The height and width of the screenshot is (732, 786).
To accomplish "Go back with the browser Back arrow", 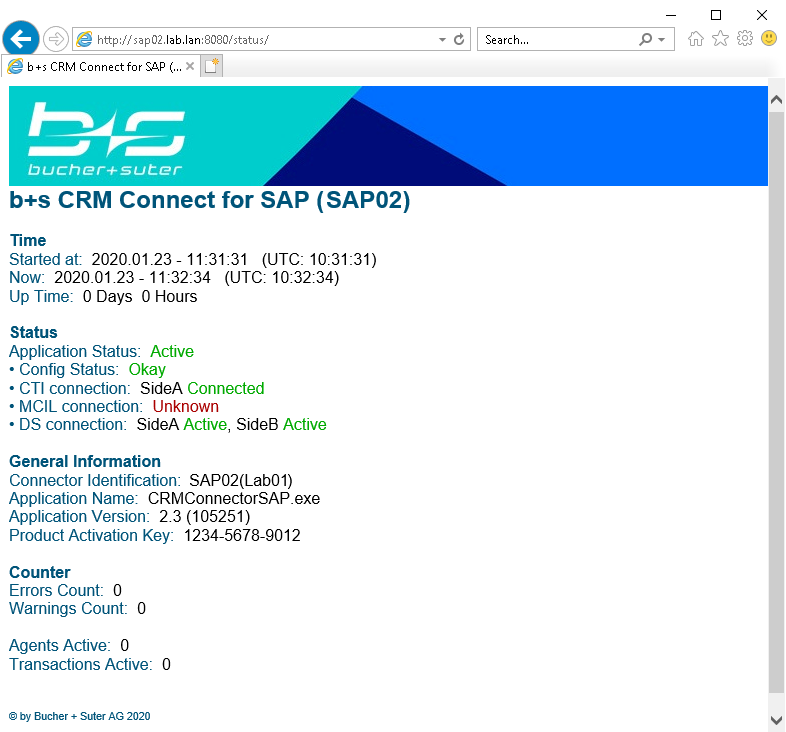I will point(21,39).
